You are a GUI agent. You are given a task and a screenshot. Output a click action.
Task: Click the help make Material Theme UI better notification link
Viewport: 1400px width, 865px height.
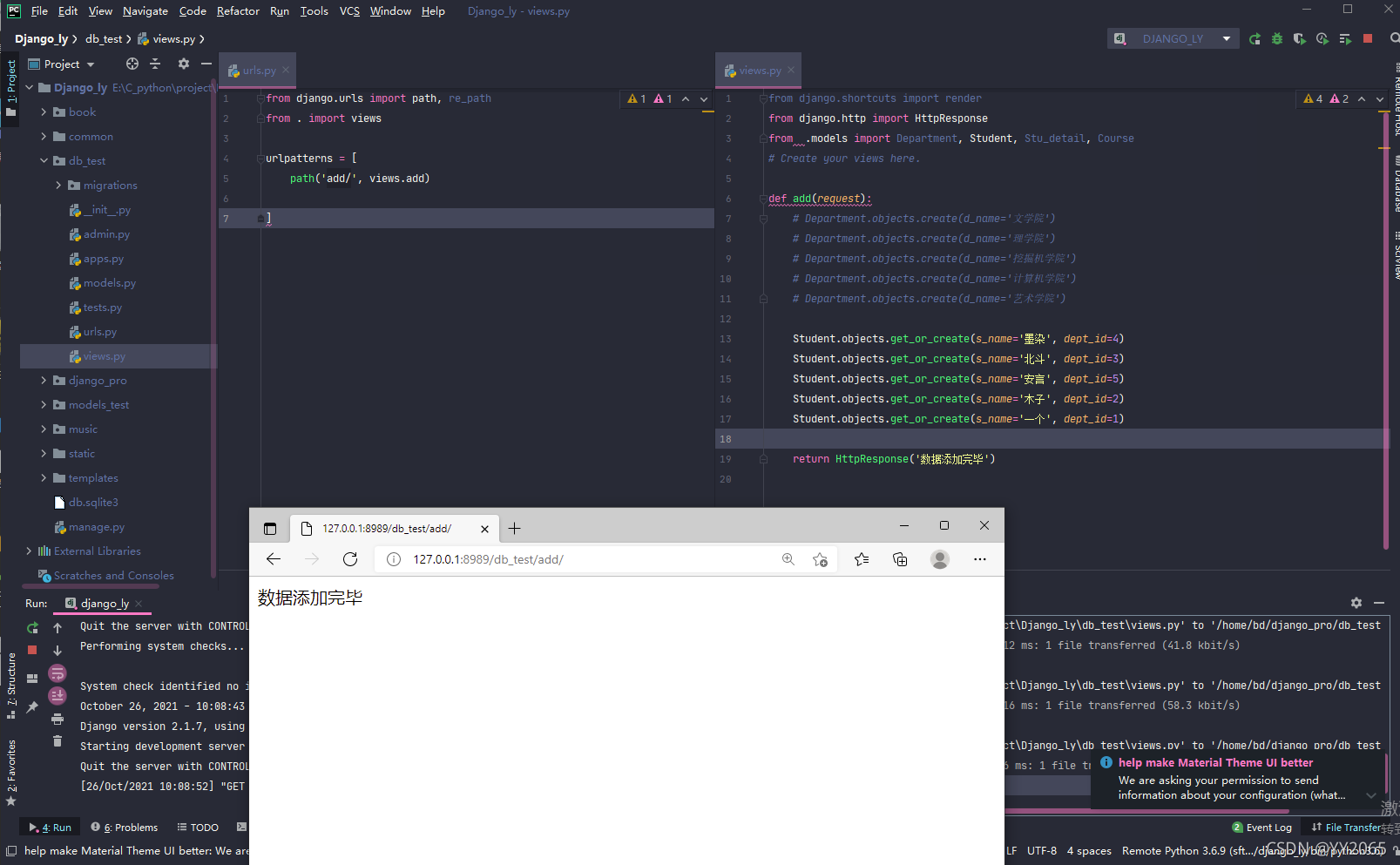(1215, 762)
